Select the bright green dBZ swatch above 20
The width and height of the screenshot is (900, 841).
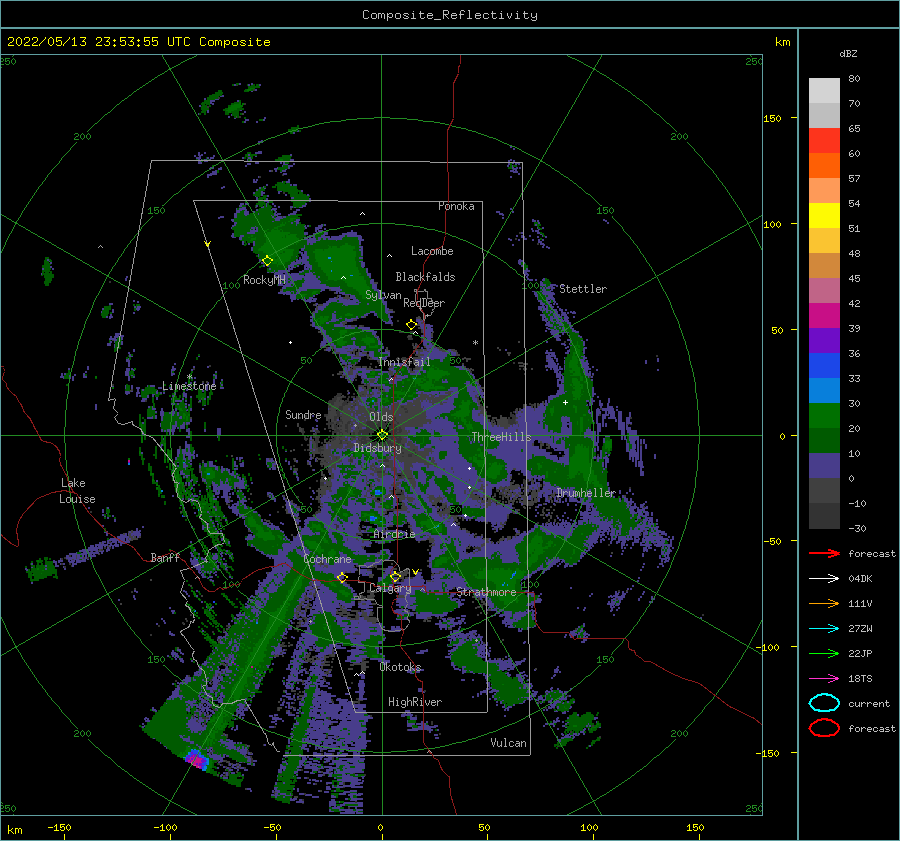tap(824, 416)
